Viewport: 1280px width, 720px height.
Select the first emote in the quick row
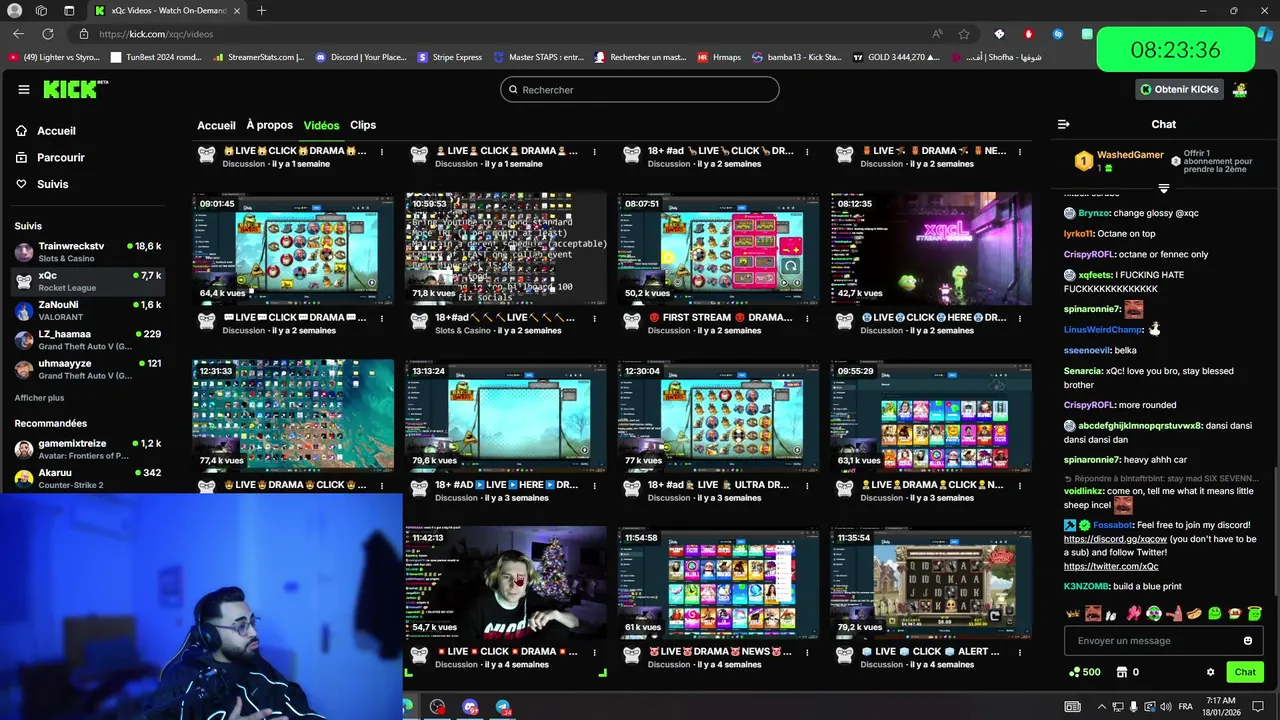[x=1074, y=613]
